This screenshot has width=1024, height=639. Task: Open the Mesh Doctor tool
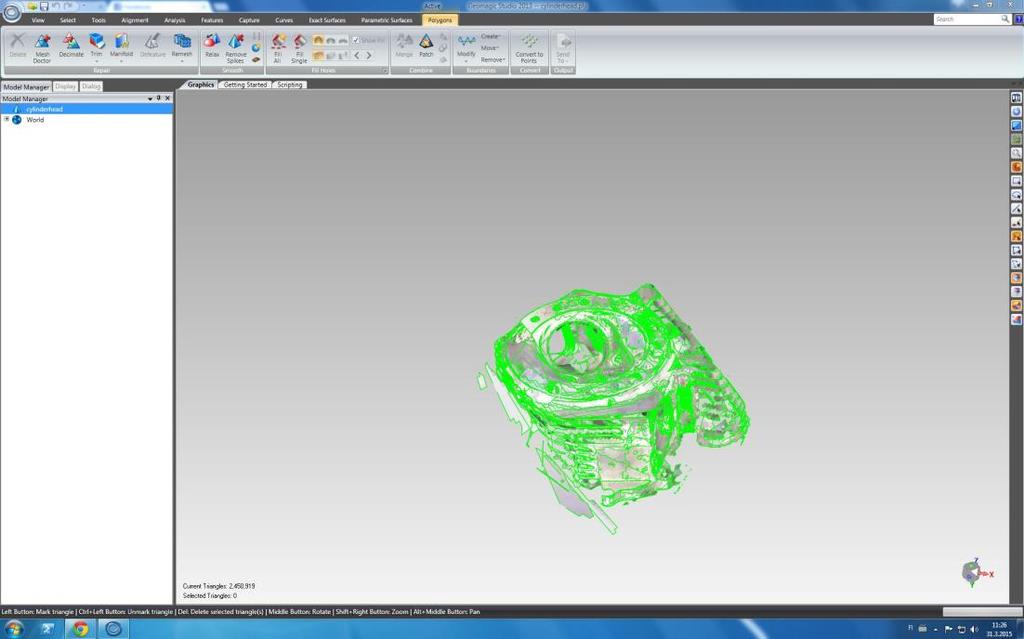[x=42, y=48]
